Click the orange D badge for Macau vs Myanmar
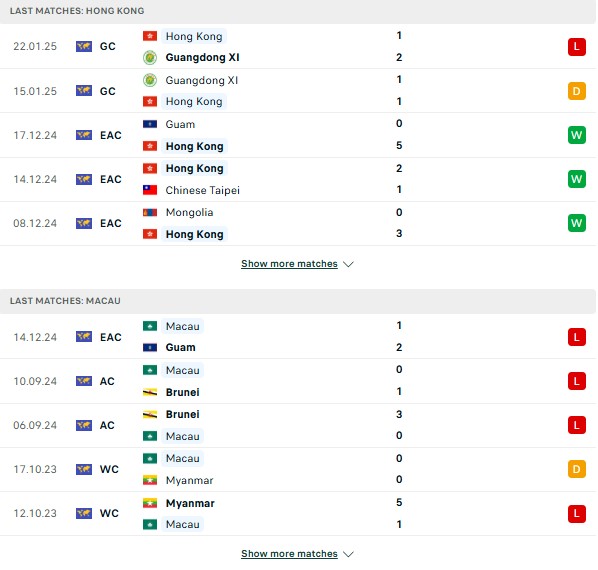This screenshot has width=598, height=570. point(576,469)
